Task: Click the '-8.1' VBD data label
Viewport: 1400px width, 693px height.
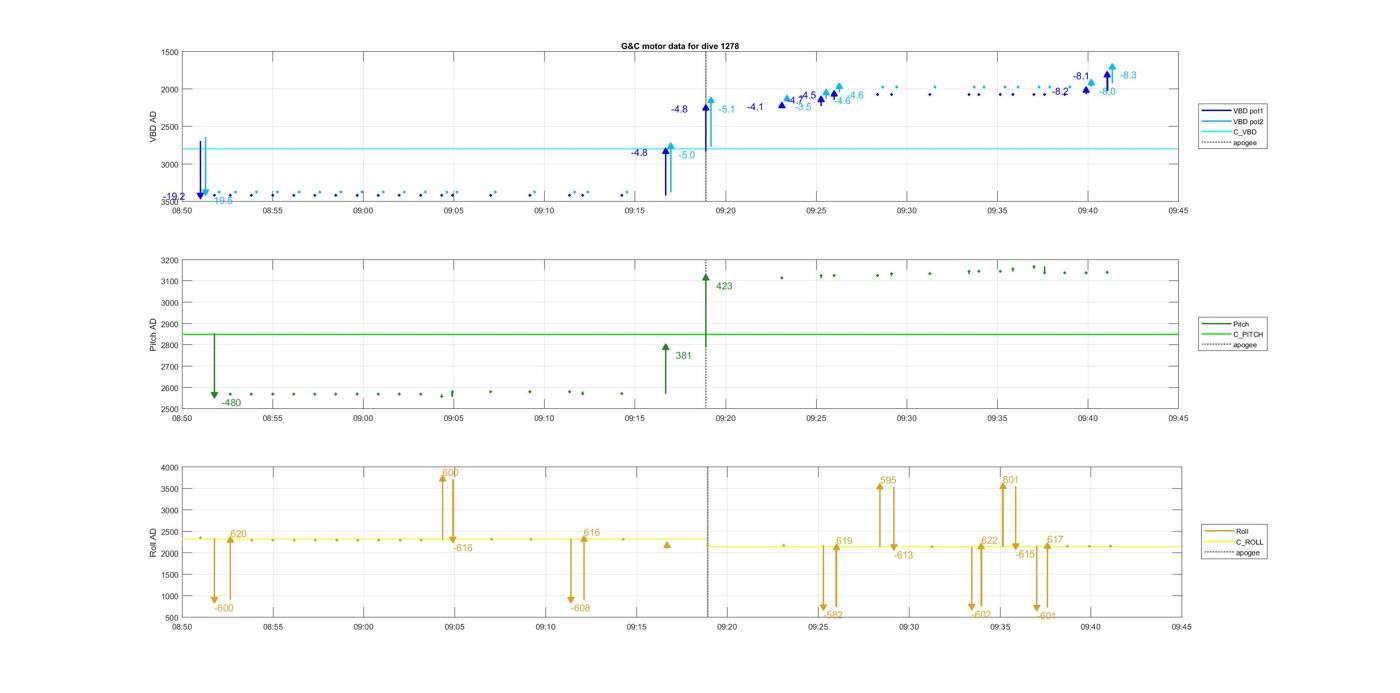Action: click(1081, 76)
